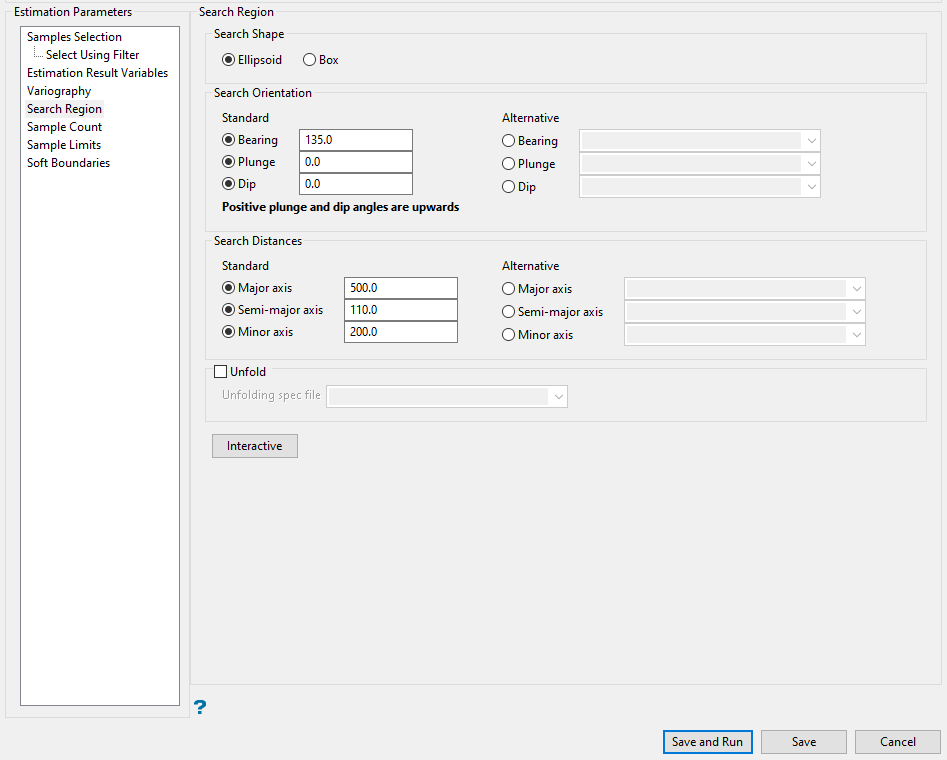This screenshot has height=760, width=947.
Task: Choose Alternative Plunge radio button
Action: [x=509, y=164]
